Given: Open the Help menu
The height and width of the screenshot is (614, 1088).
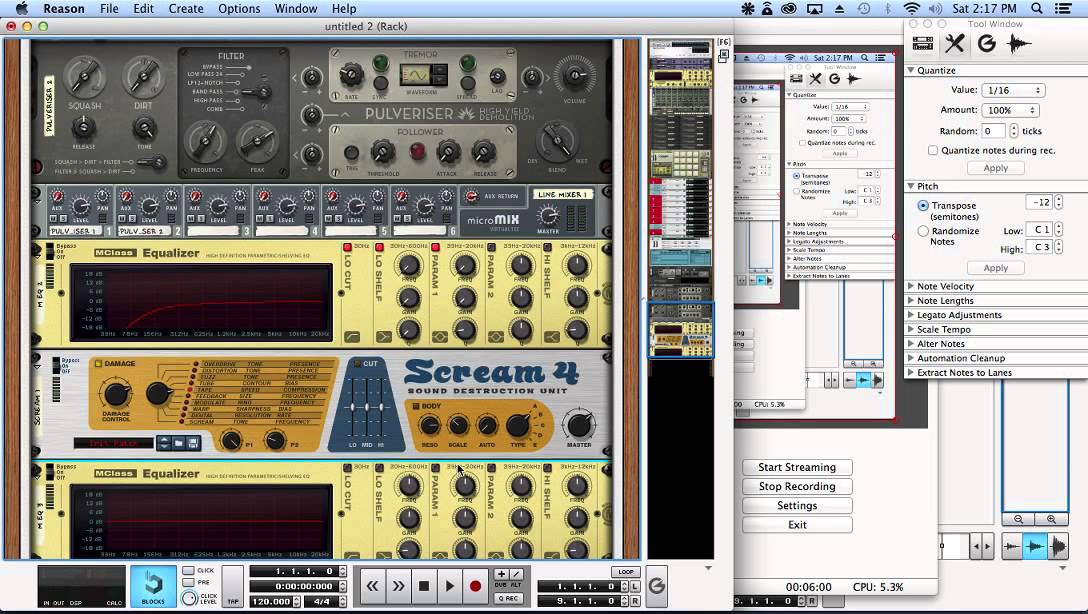Looking at the screenshot, I should click(344, 8).
